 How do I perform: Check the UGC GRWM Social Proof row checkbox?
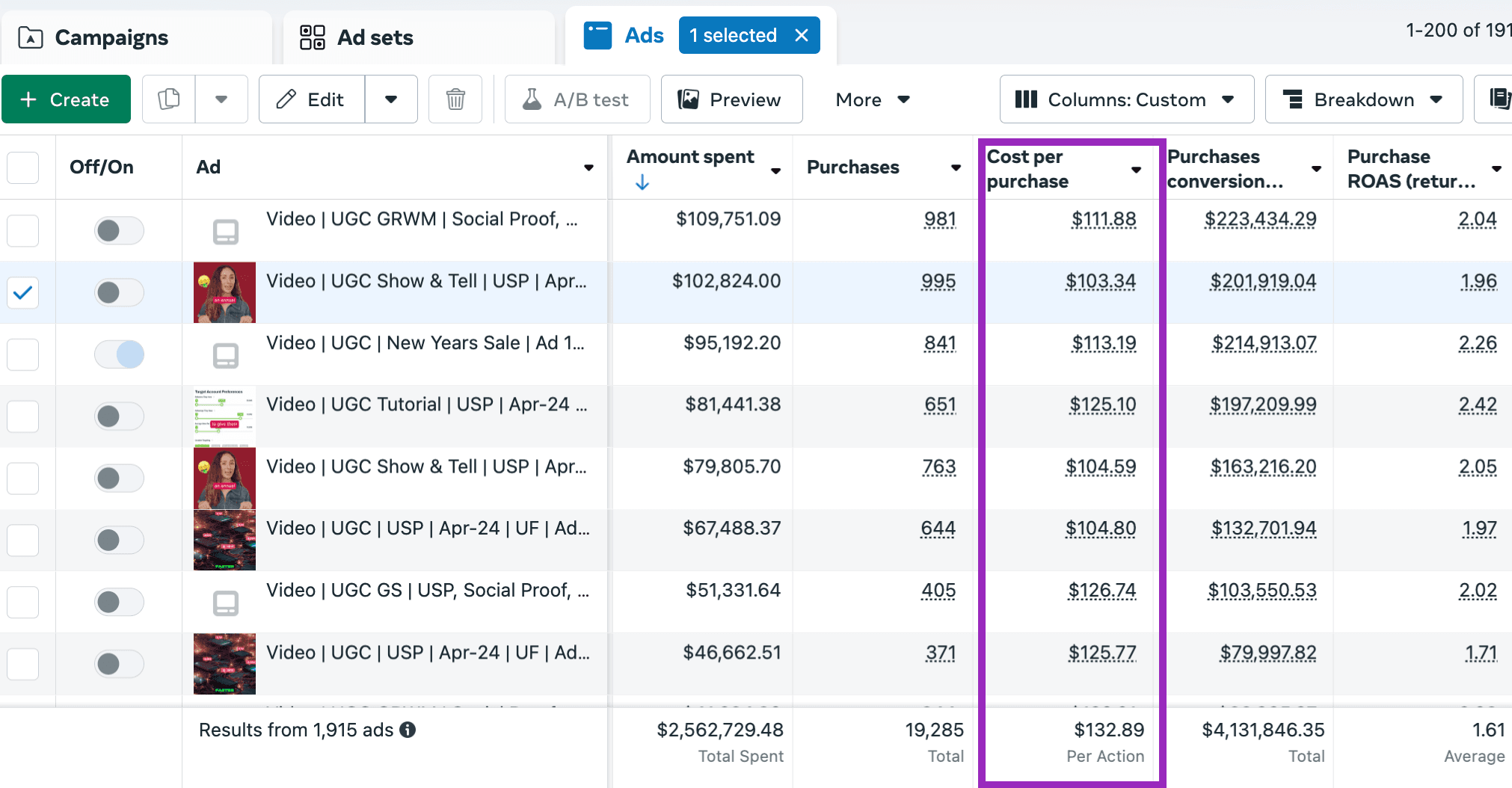23,231
